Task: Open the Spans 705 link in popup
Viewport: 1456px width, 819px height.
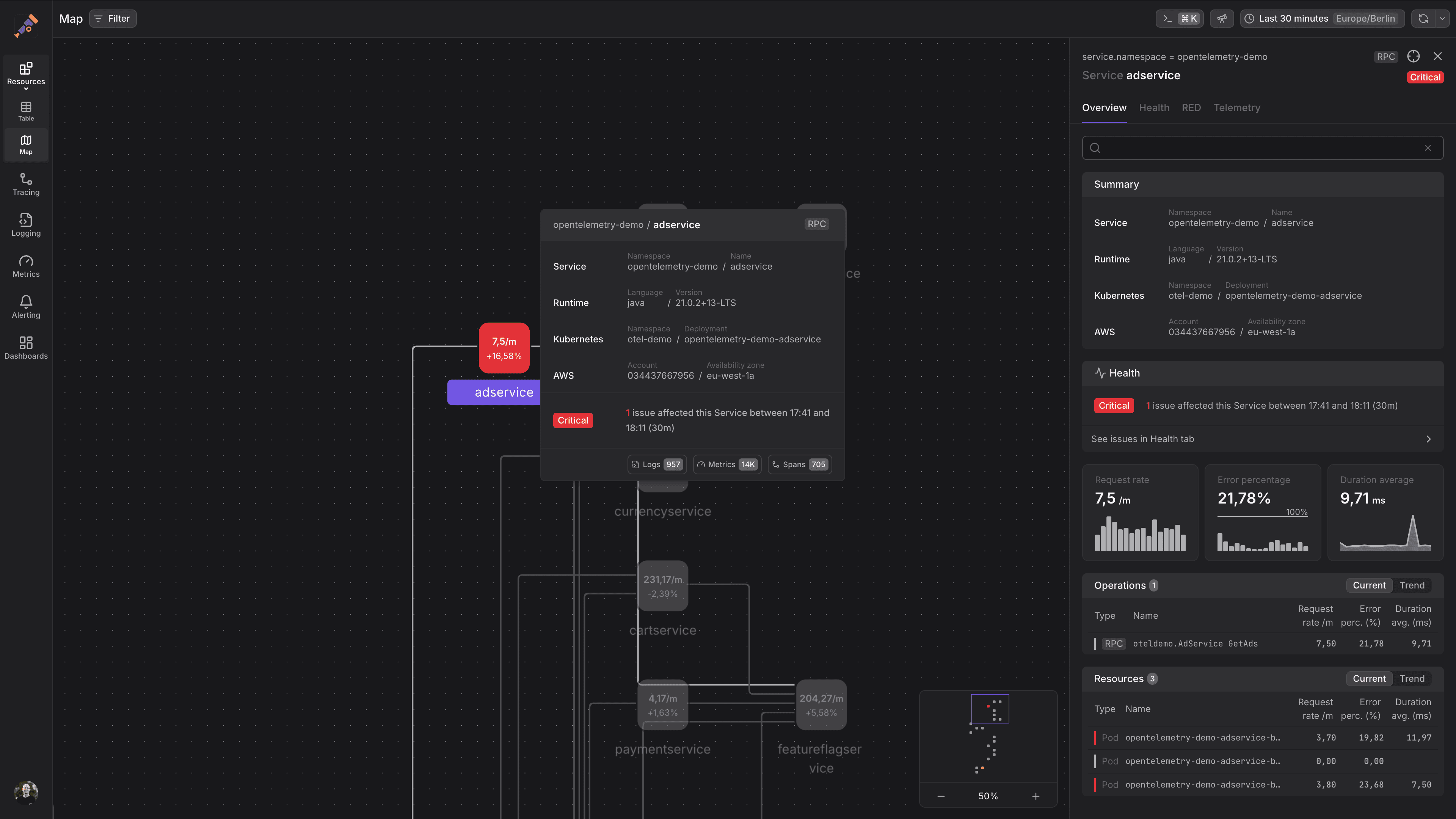Action: pos(799,464)
